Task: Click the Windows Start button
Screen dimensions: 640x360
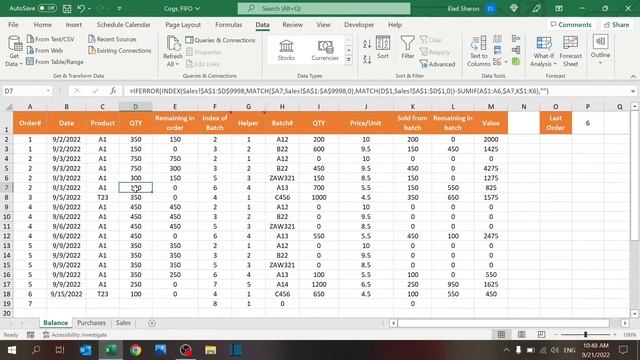Action: point(11,350)
